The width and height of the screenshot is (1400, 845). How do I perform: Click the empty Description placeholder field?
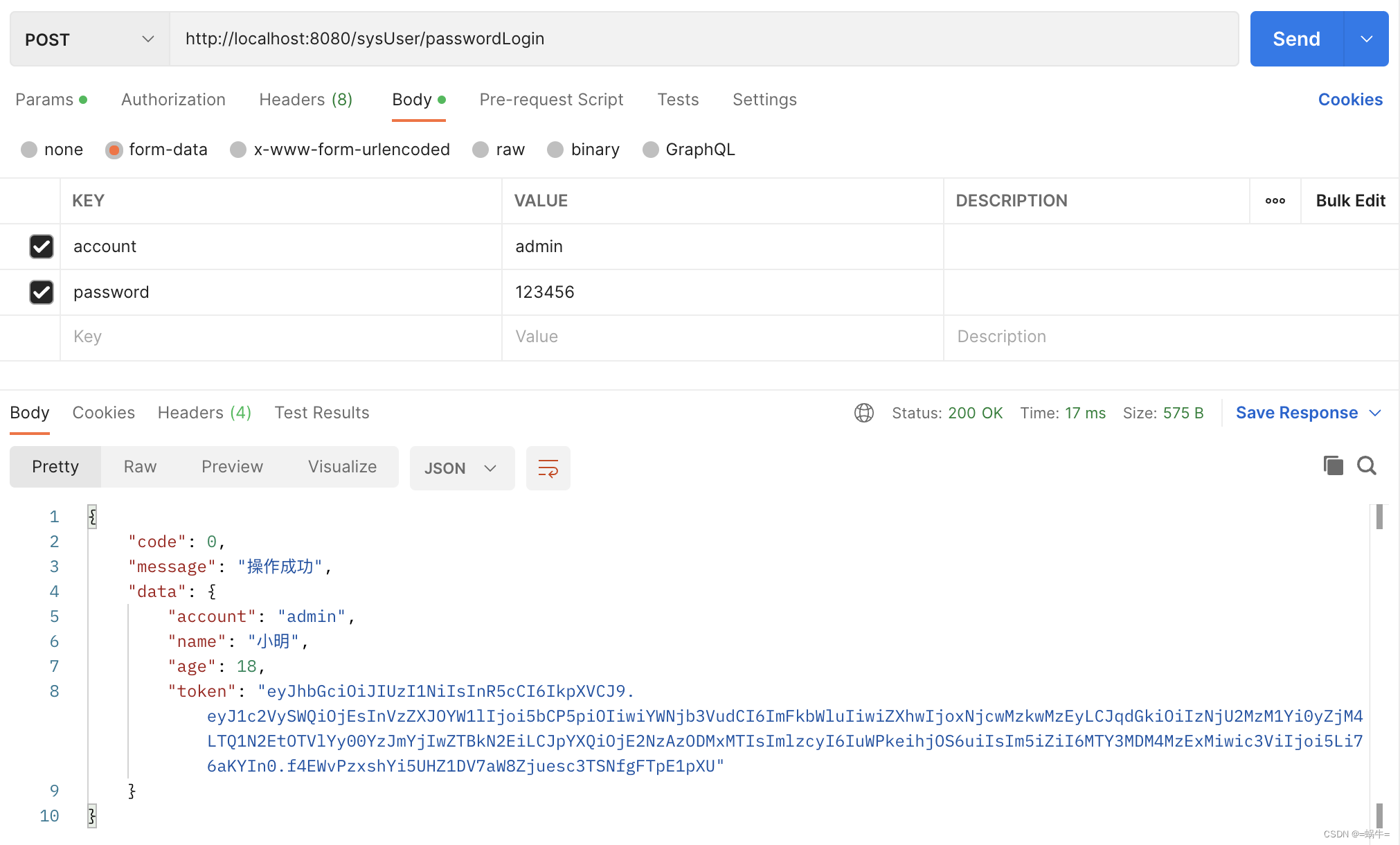pos(1171,337)
